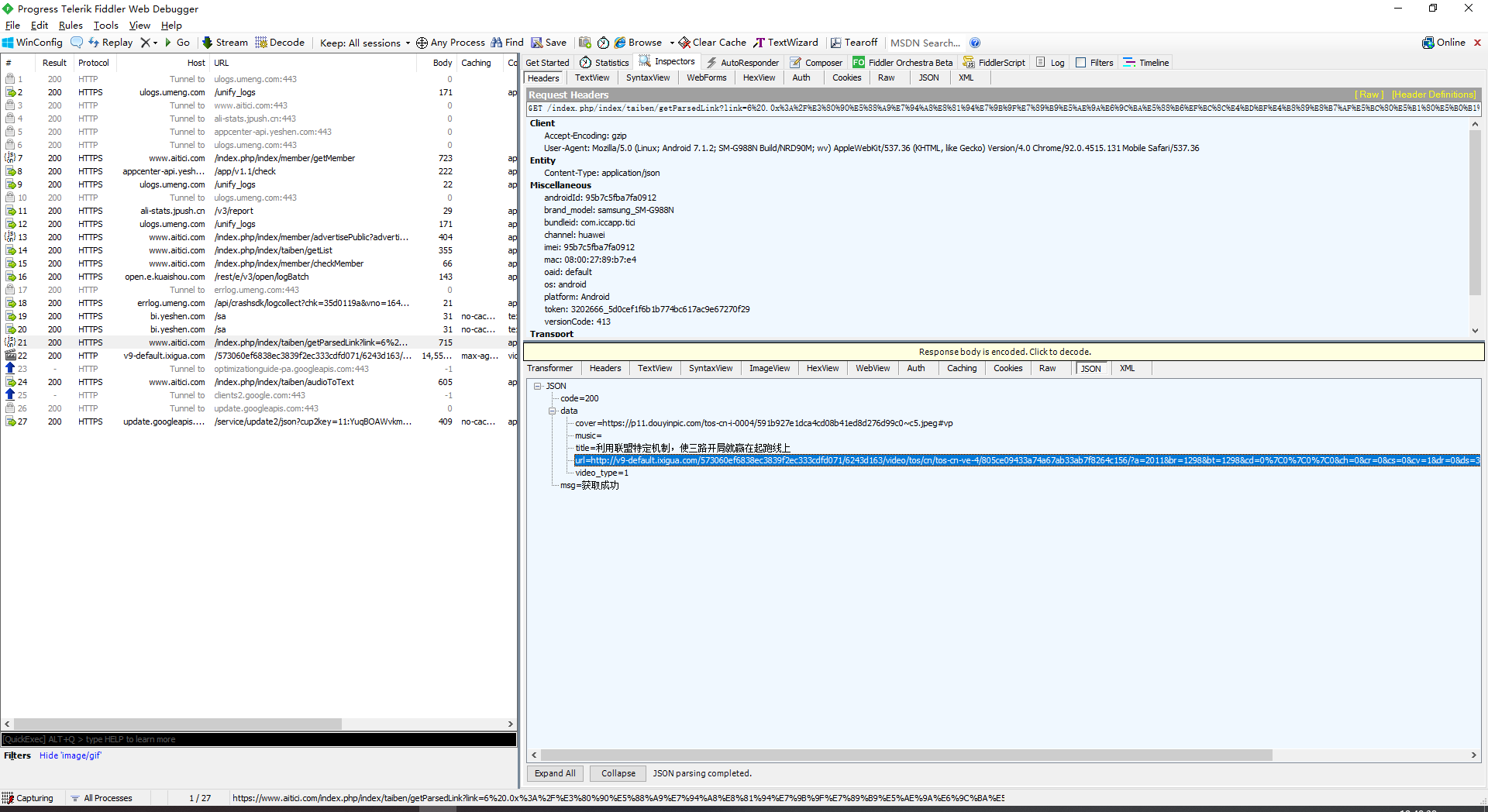Open Find sessions binoculars
This screenshot has width=1488, height=812.
pos(507,43)
